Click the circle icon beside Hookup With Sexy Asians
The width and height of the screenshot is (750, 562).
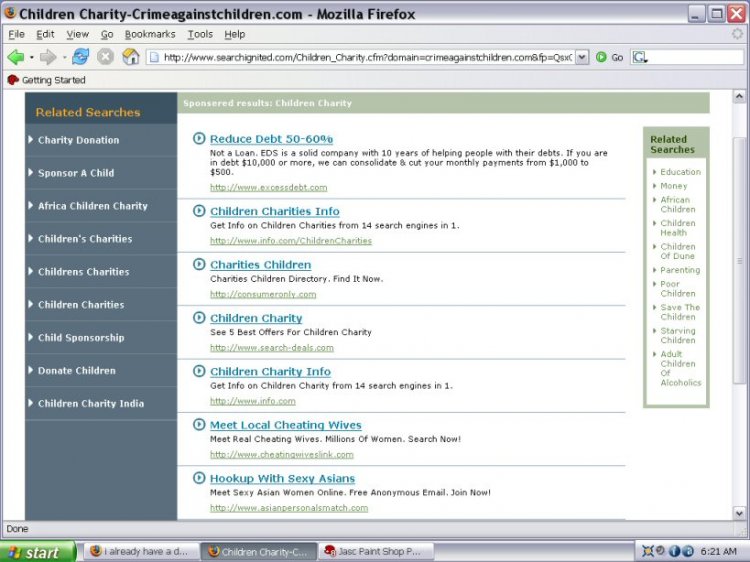[x=199, y=478]
